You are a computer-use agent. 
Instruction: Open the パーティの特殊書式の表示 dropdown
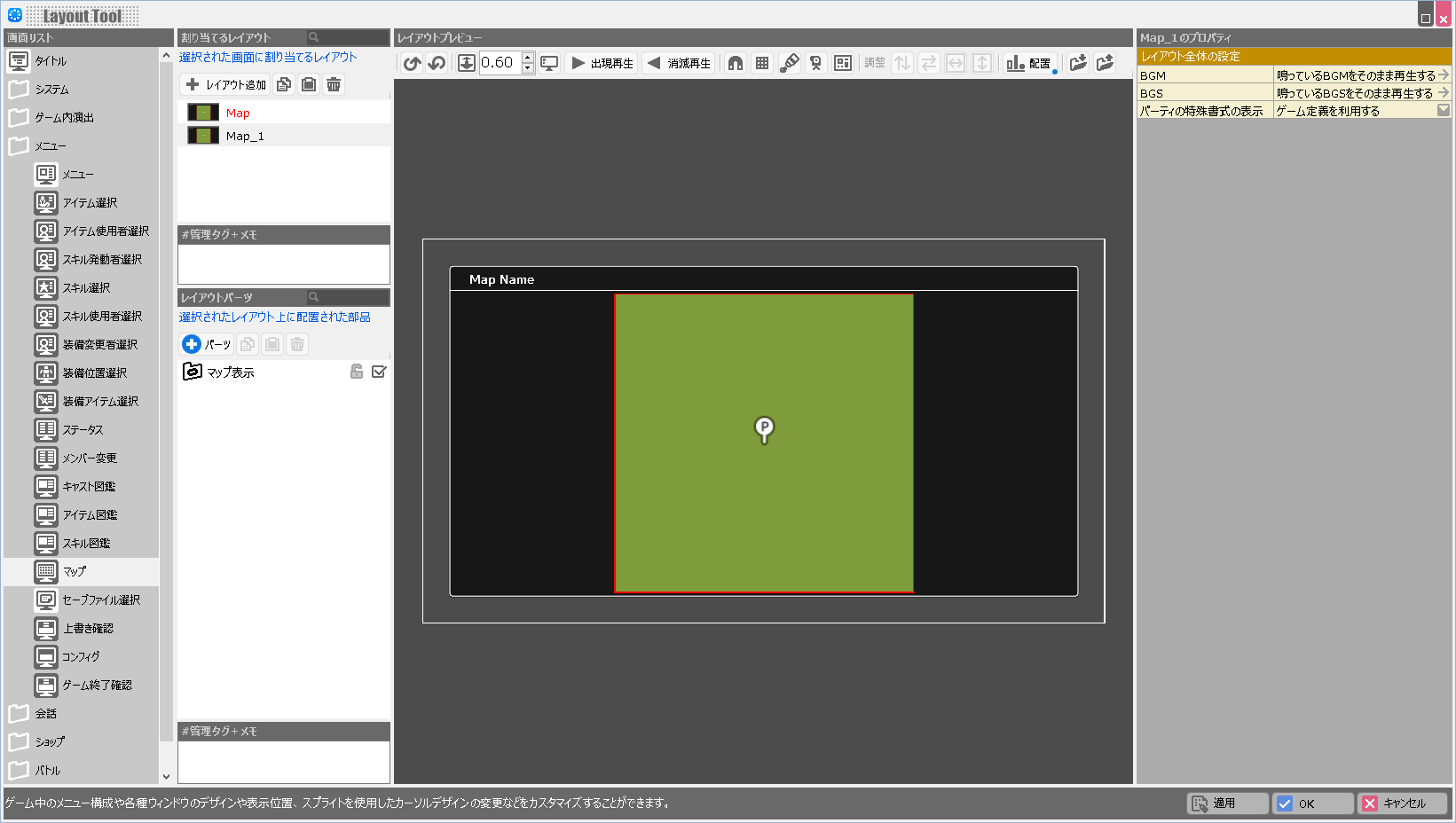click(1444, 111)
